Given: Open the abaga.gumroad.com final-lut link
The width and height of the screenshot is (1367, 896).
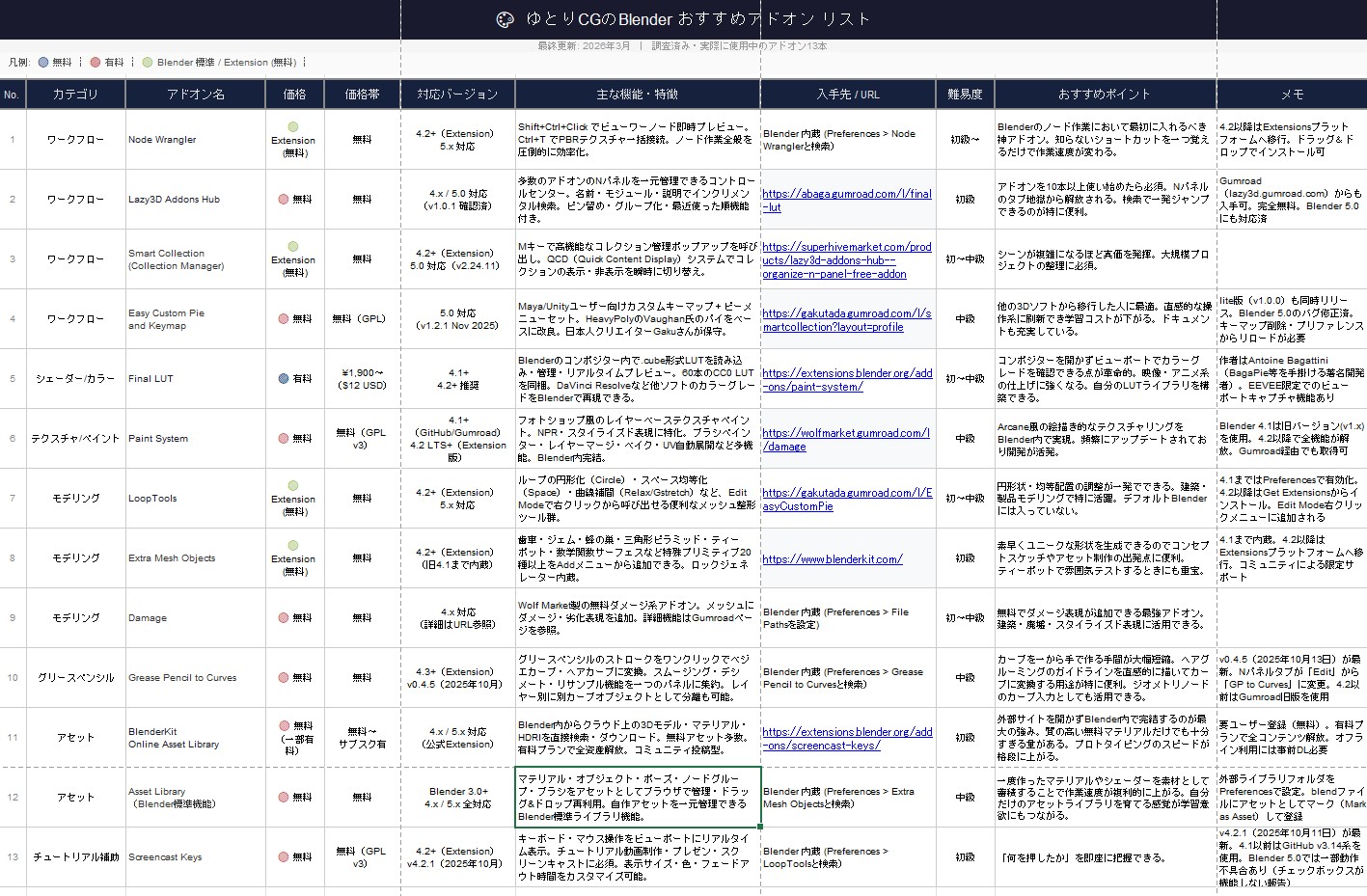Looking at the screenshot, I should click(847, 200).
